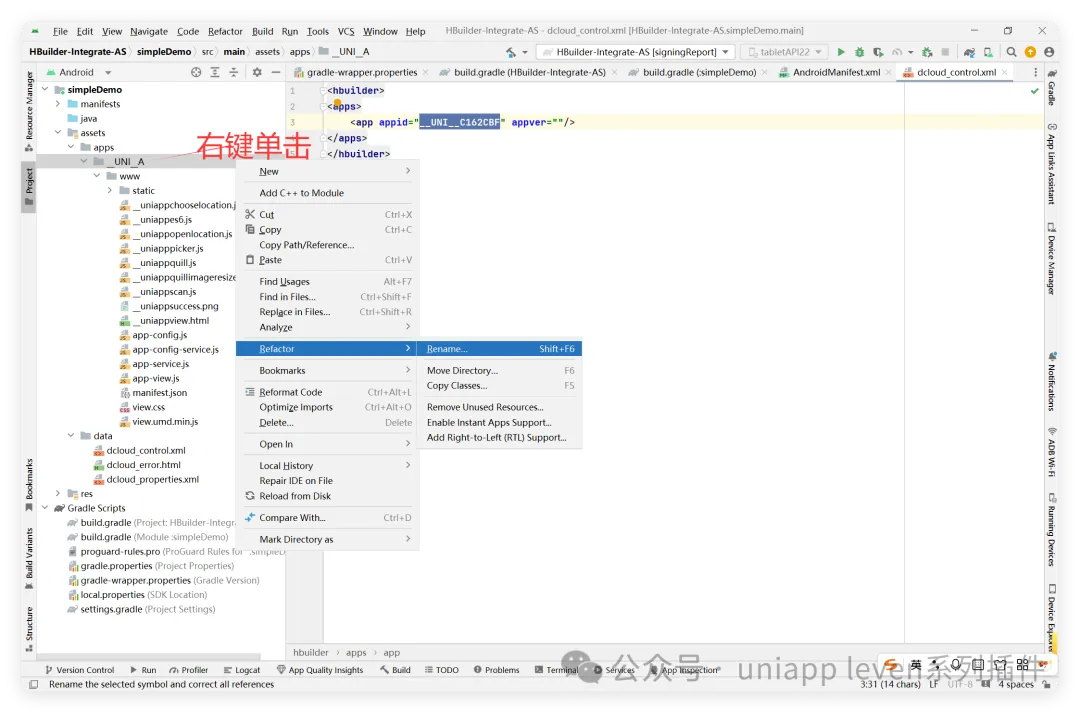The image size is (1080, 712).
Task: Close the dcloud_control.xml tab
Action: tap(1005, 72)
